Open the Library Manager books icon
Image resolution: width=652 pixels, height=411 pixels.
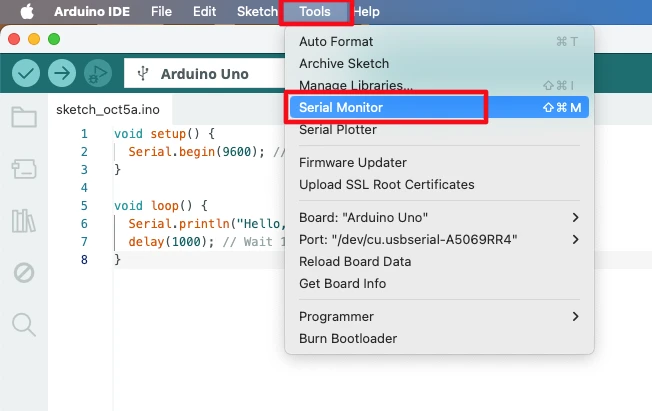tap(23, 220)
